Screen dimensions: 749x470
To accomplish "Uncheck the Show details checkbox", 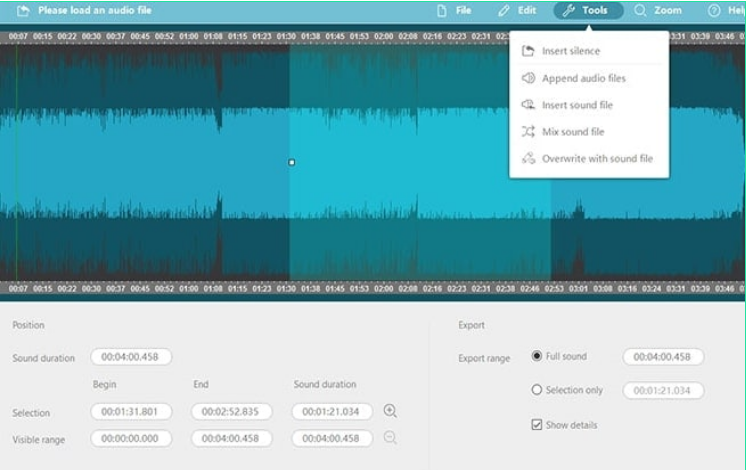I will [537, 425].
